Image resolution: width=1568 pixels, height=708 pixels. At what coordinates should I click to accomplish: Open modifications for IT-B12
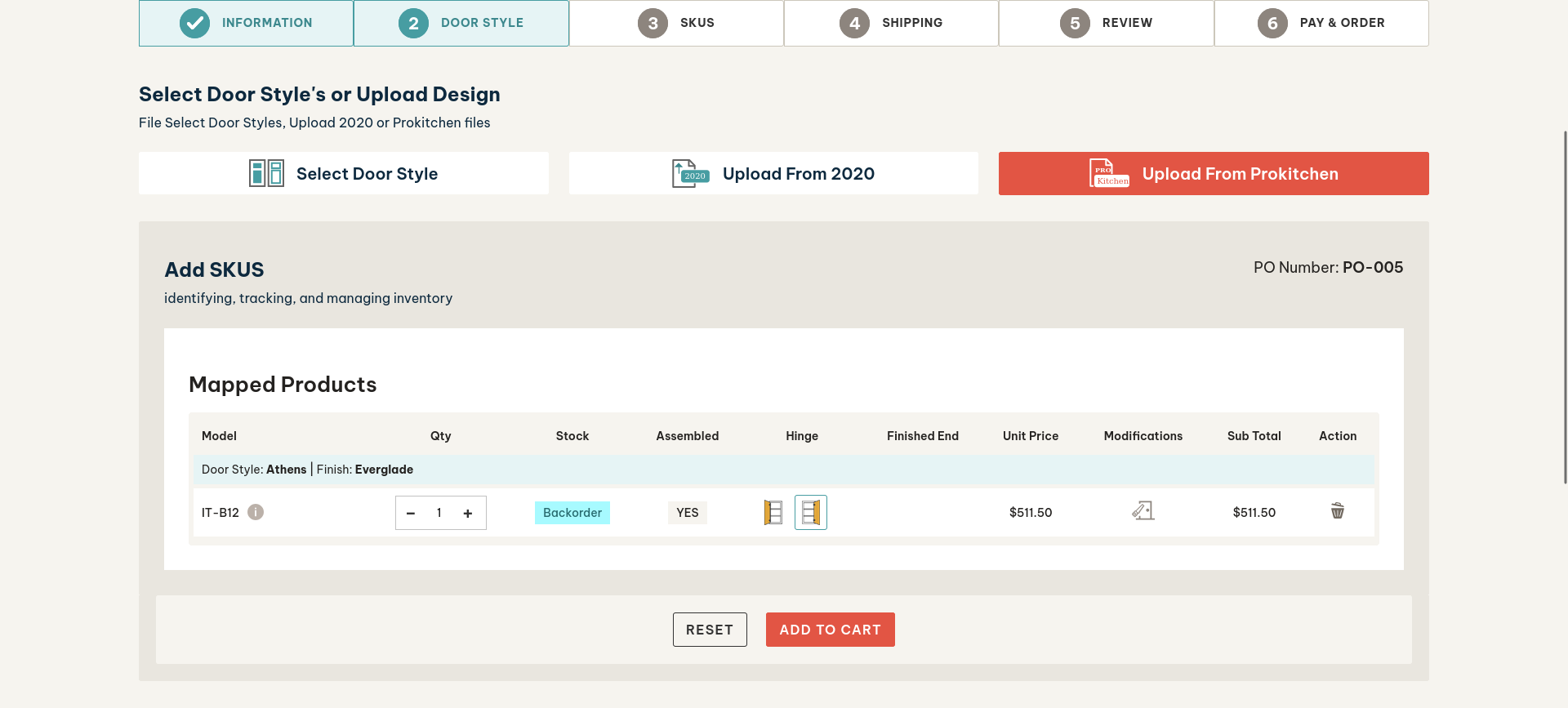tap(1143, 511)
